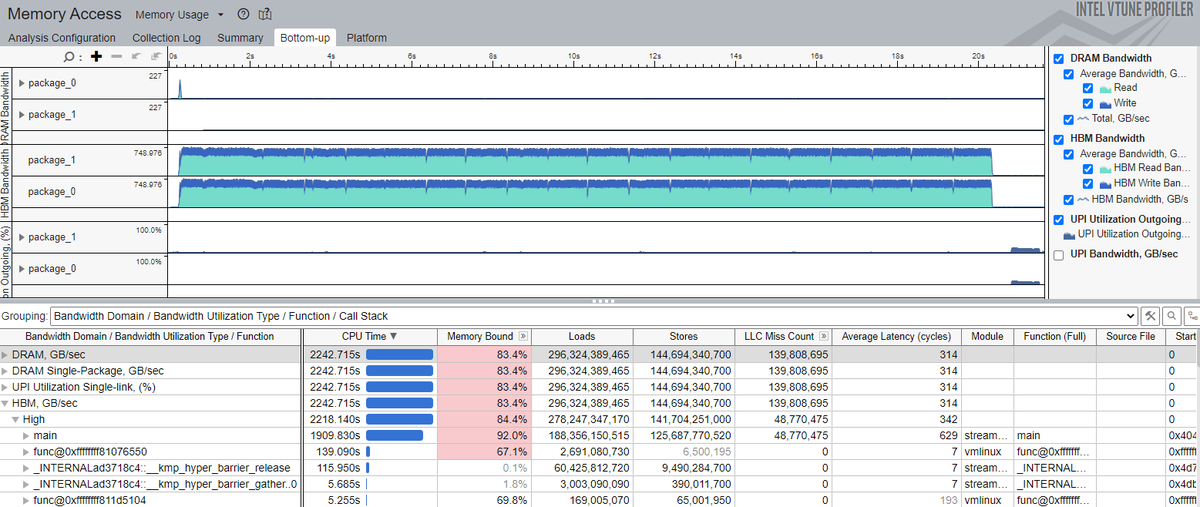Screen dimensions: 1200x507
Task: Open the Summary tab
Action: tap(240, 38)
